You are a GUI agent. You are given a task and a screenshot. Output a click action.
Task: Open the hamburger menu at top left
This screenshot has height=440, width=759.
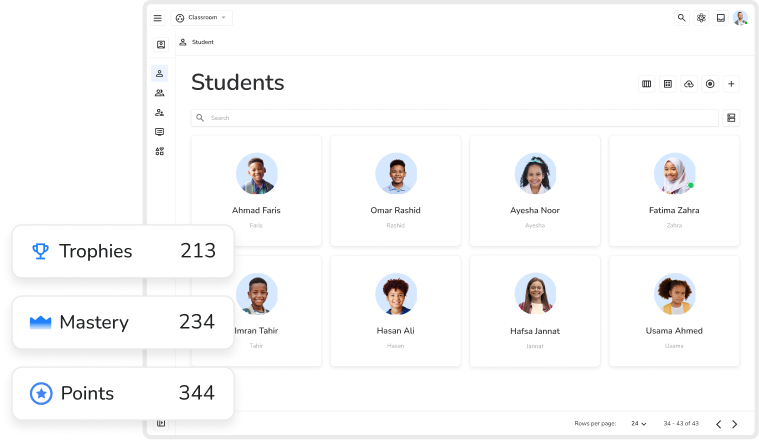pyautogui.click(x=157, y=18)
